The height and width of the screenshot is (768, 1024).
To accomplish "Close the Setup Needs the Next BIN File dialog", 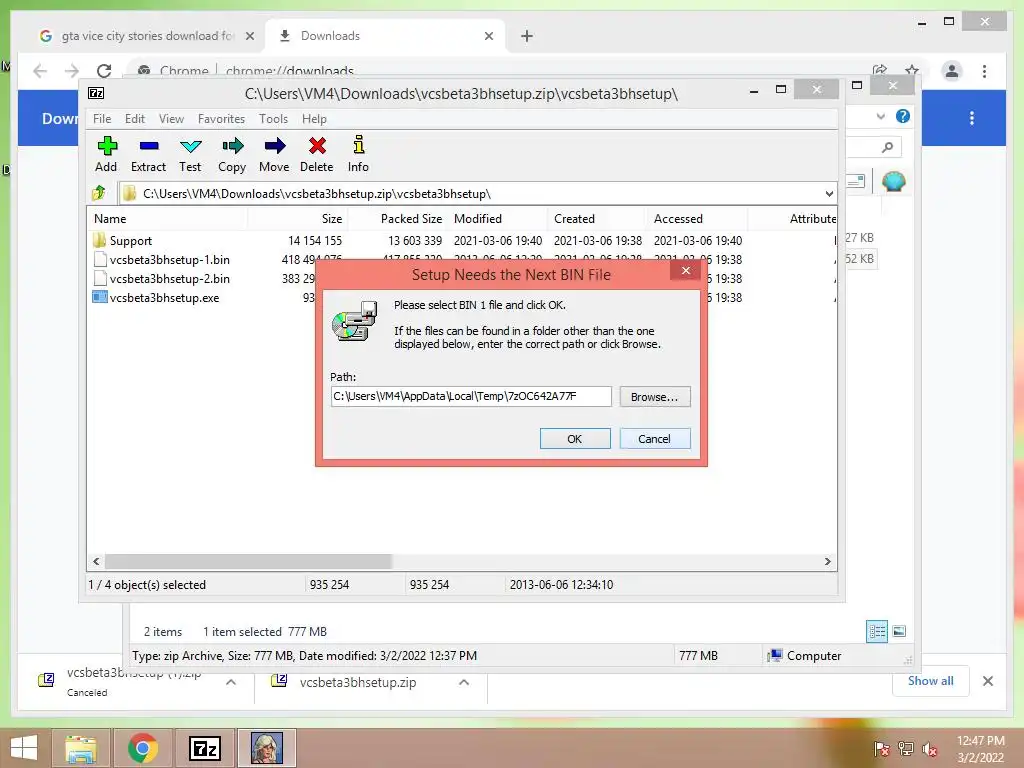I will point(686,270).
